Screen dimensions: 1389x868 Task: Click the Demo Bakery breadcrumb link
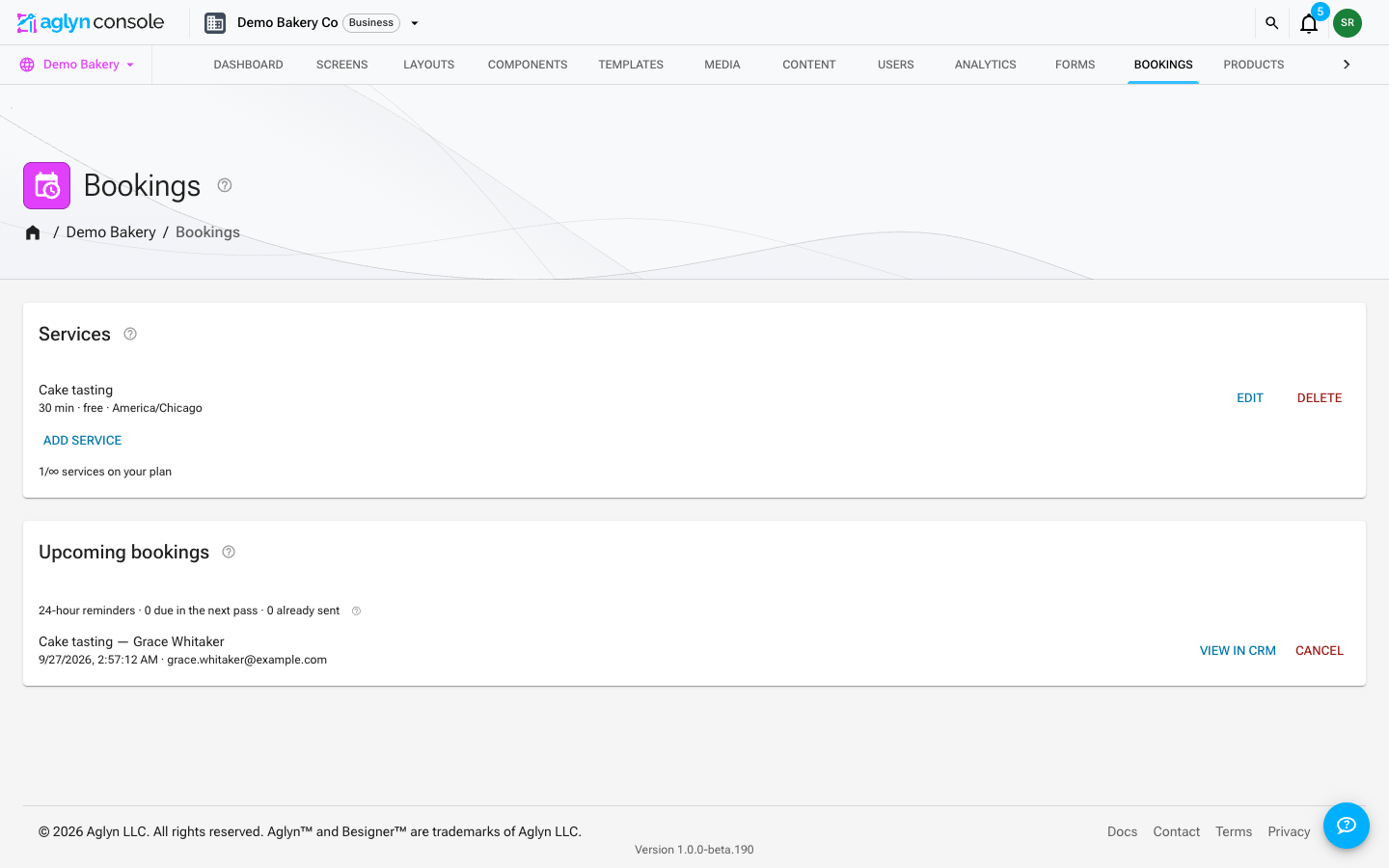111,232
